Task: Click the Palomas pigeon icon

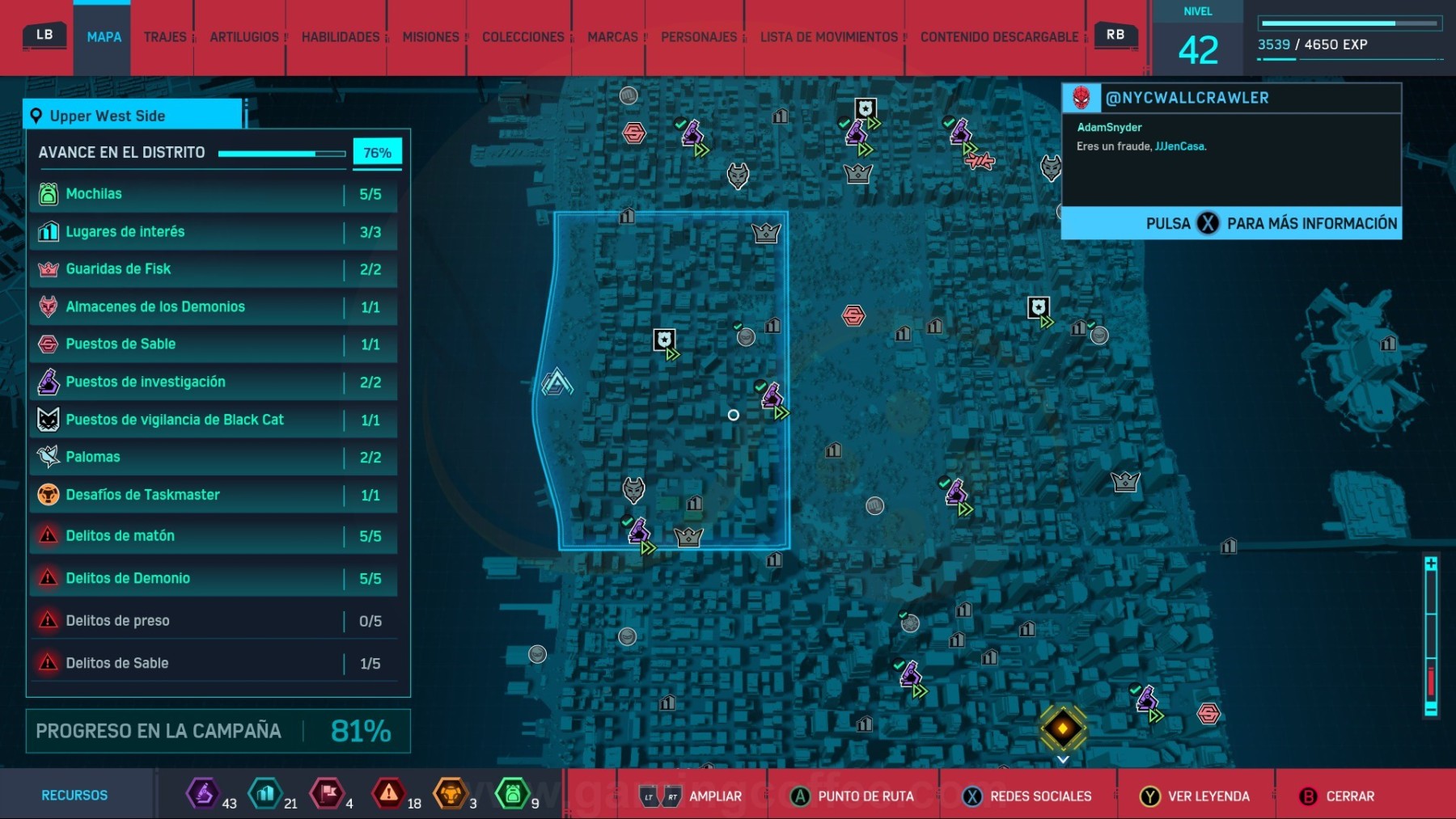Action: (x=49, y=457)
